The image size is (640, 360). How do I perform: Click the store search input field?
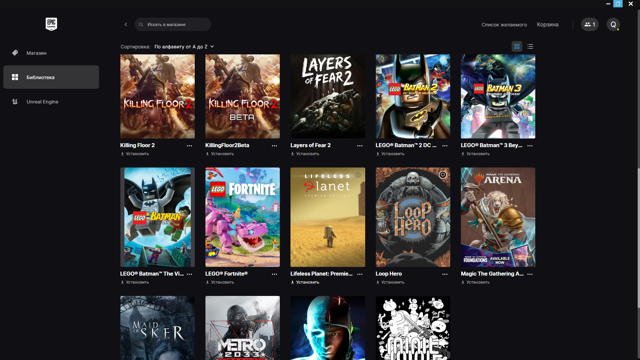173,24
